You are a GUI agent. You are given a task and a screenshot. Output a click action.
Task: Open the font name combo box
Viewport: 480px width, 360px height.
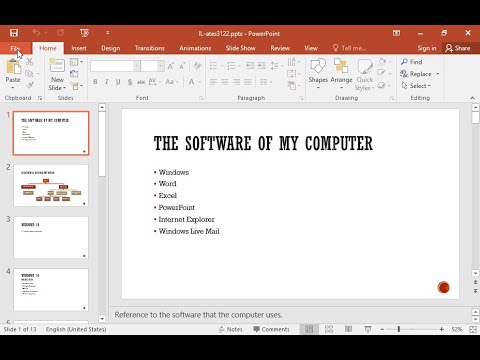point(115,66)
